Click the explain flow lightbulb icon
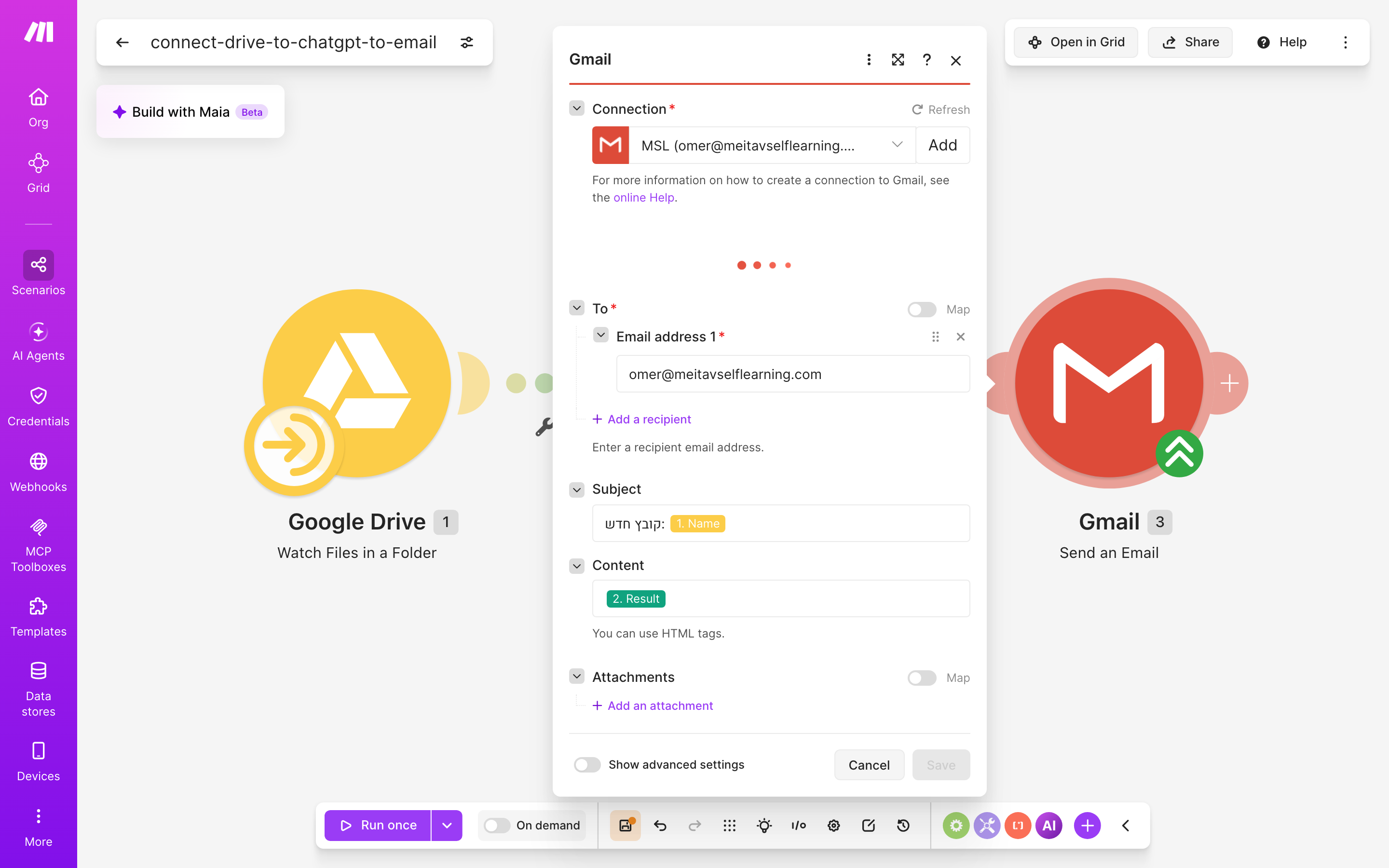 (x=764, y=826)
